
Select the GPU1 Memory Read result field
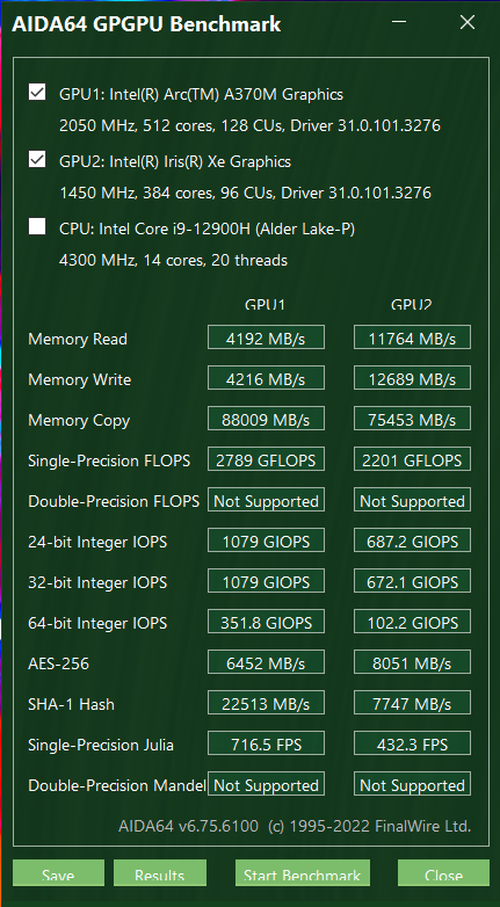tap(266, 337)
